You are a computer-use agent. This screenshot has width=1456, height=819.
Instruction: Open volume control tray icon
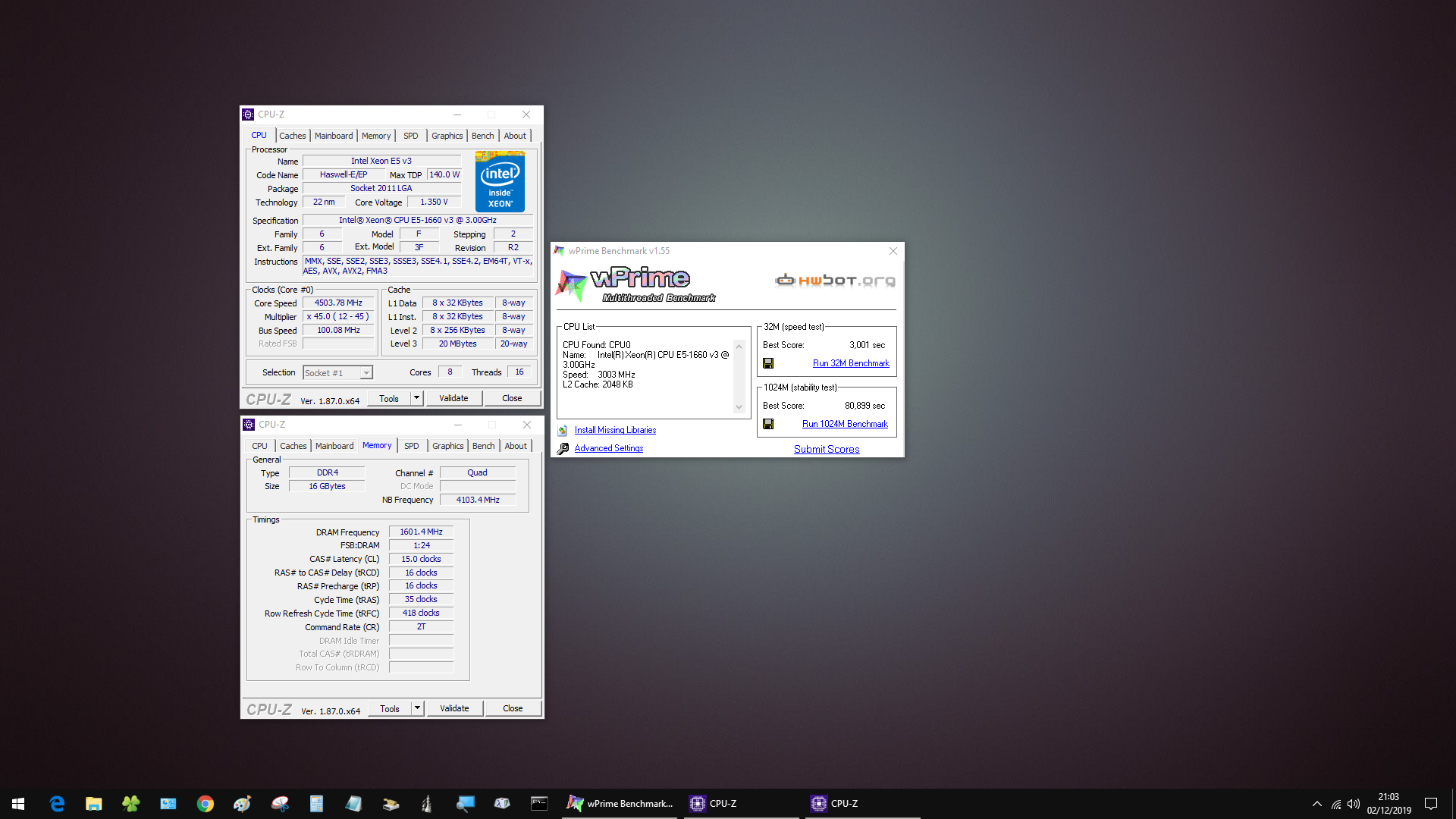tap(1354, 804)
